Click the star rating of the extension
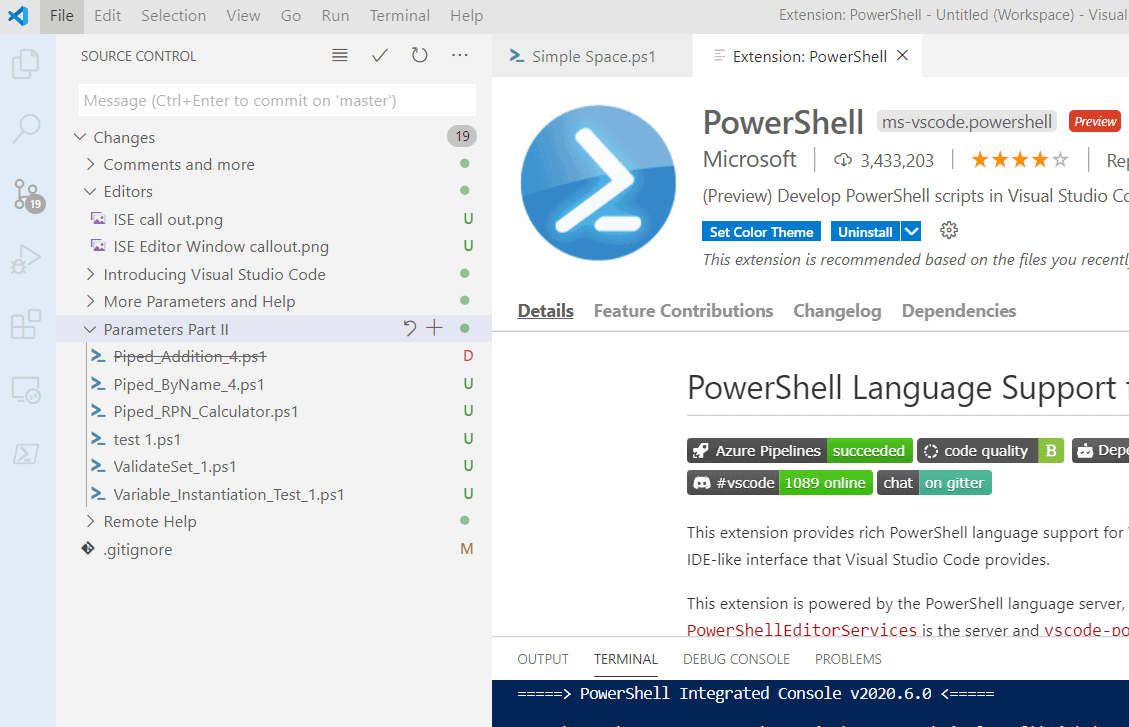 point(1020,160)
